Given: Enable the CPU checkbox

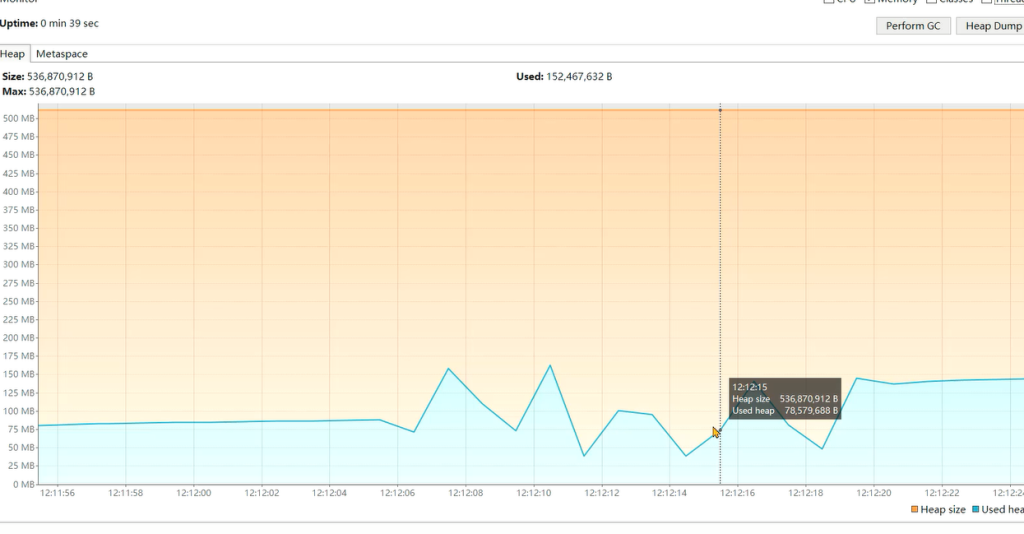Looking at the screenshot, I should pos(828,2).
